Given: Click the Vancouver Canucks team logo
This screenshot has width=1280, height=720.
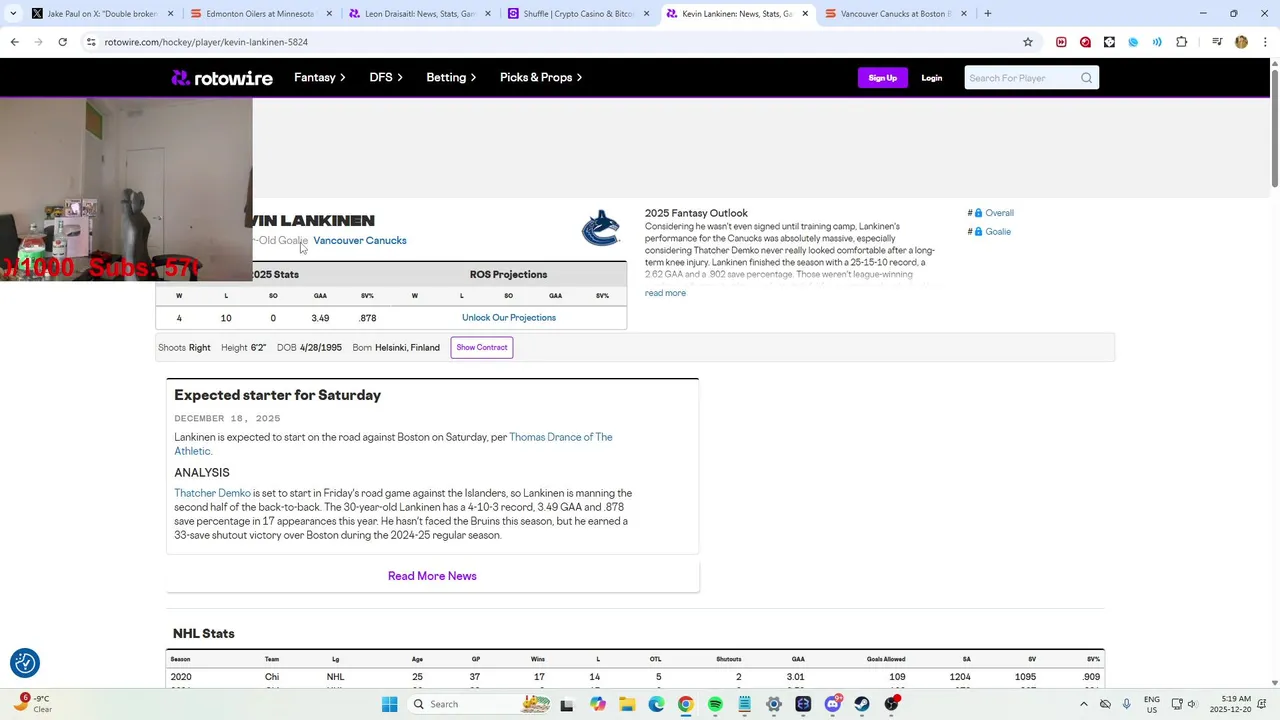Looking at the screenshot, I should [x=601, y=229].
